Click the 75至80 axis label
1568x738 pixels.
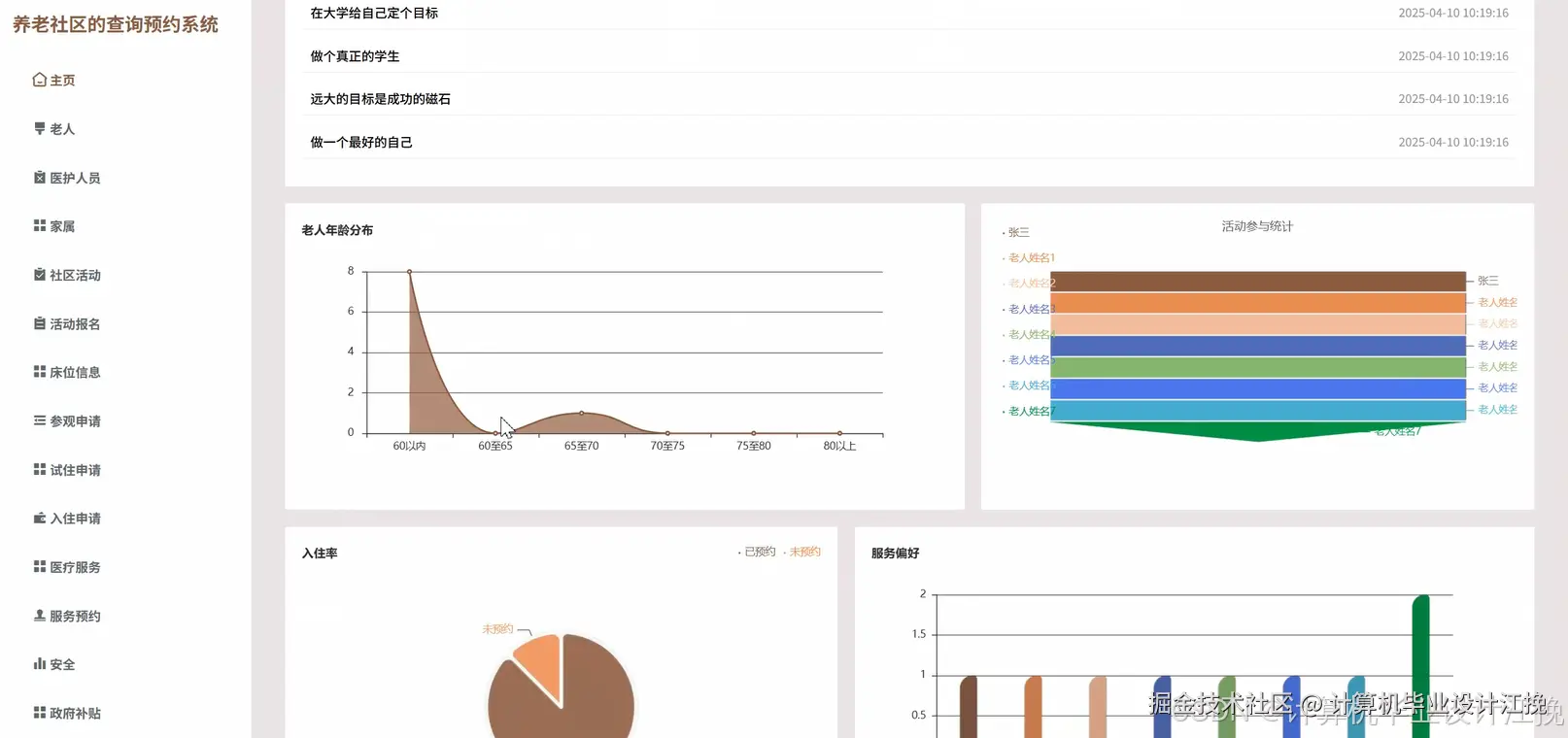[754, 446]
